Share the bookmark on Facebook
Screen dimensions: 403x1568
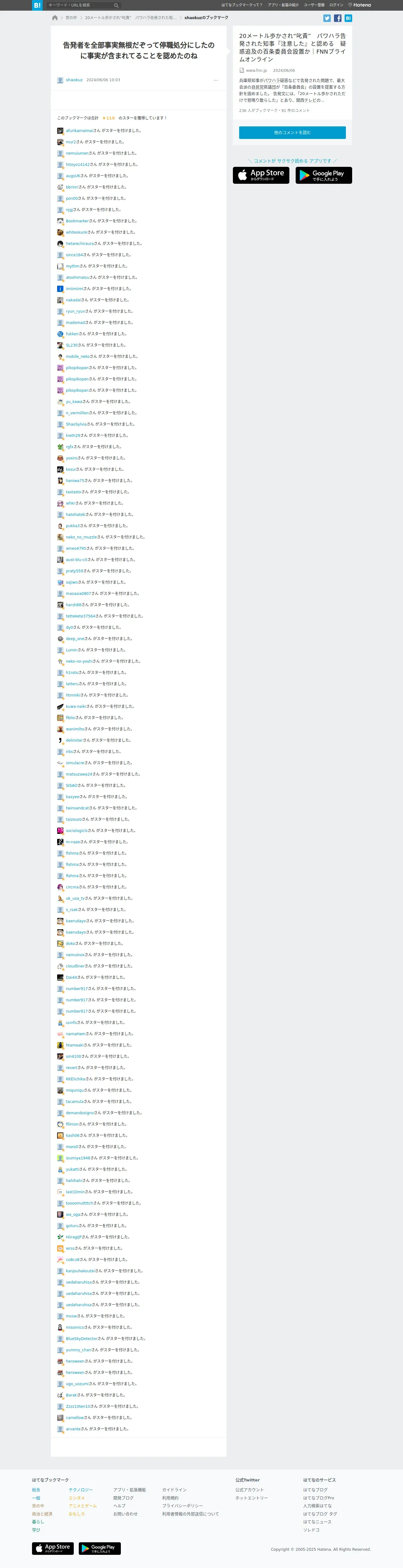click(x=337, y=18)
